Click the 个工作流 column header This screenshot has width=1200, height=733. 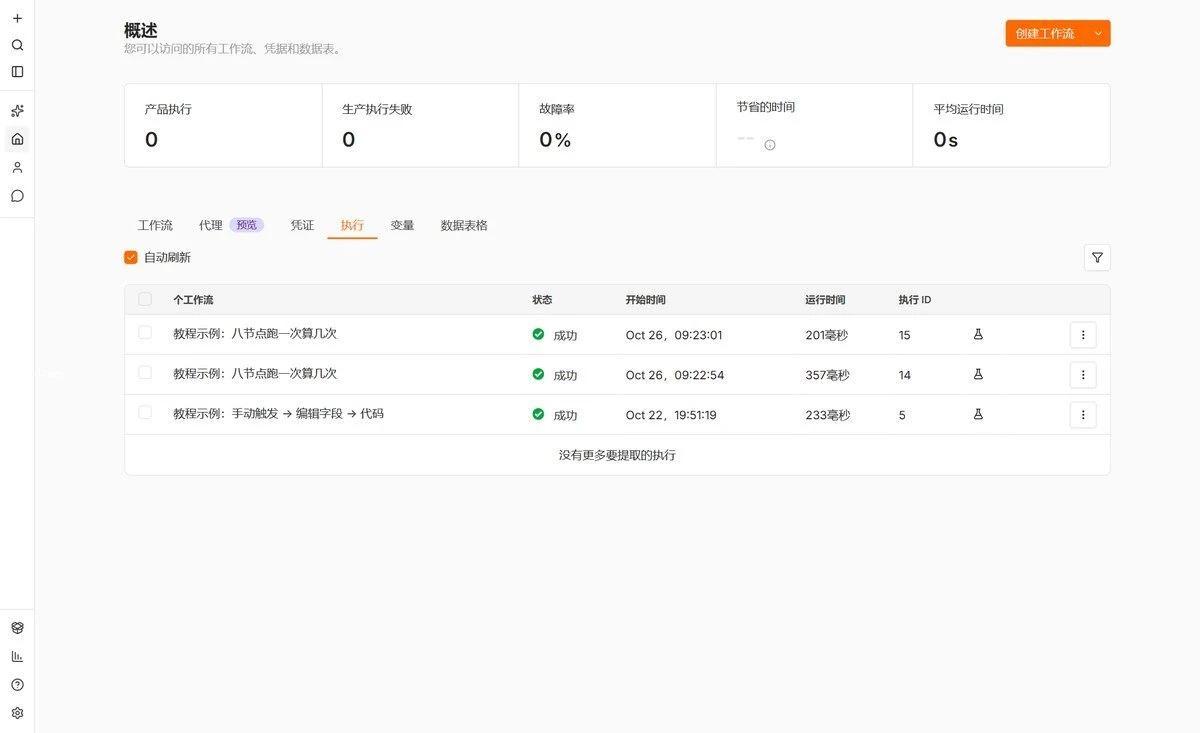pos(193,300)
